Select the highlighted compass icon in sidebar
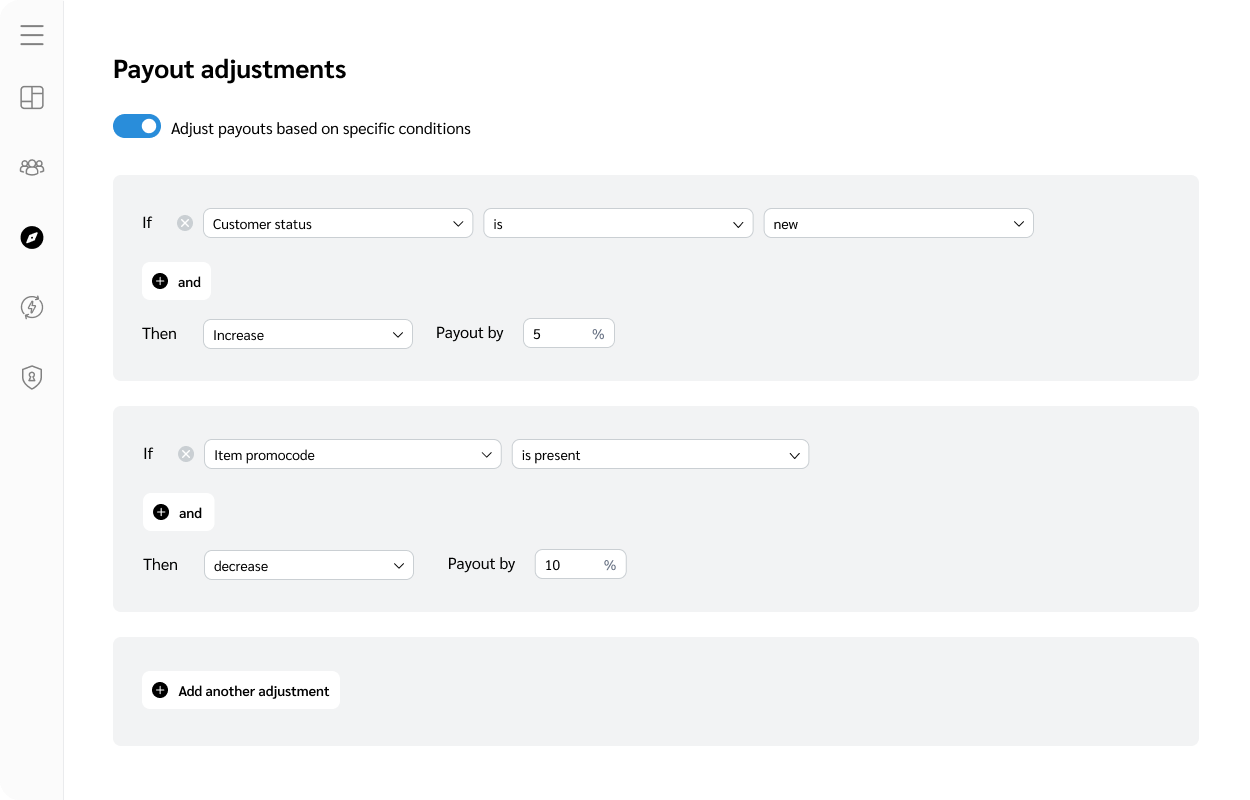The height and width of the screenshot is (800, 1250). coord(31,237)
